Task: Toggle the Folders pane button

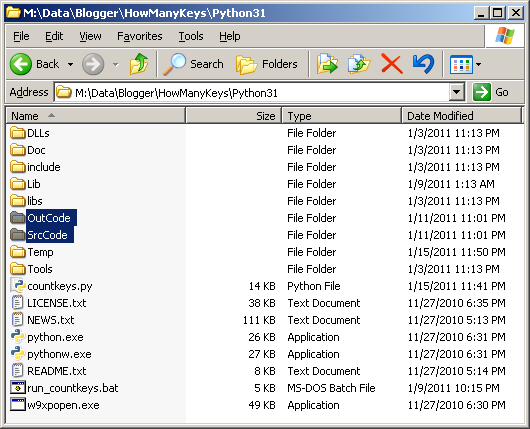Action: tap(267, 64)
